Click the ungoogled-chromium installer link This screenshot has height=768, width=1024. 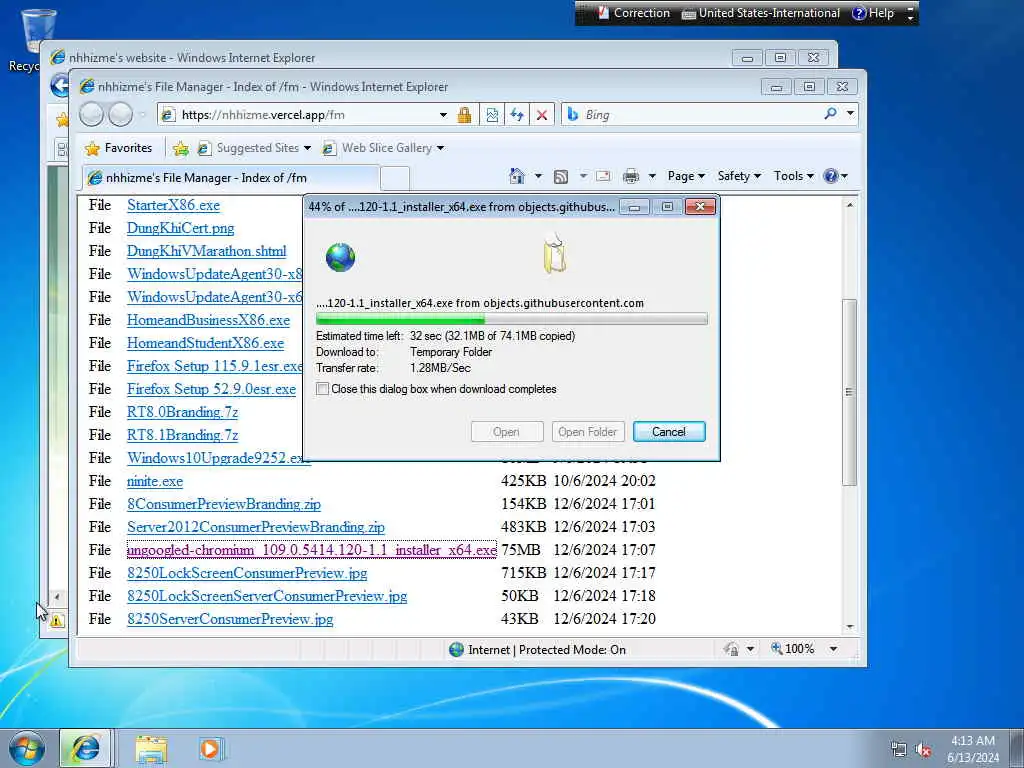pos(312,550)
